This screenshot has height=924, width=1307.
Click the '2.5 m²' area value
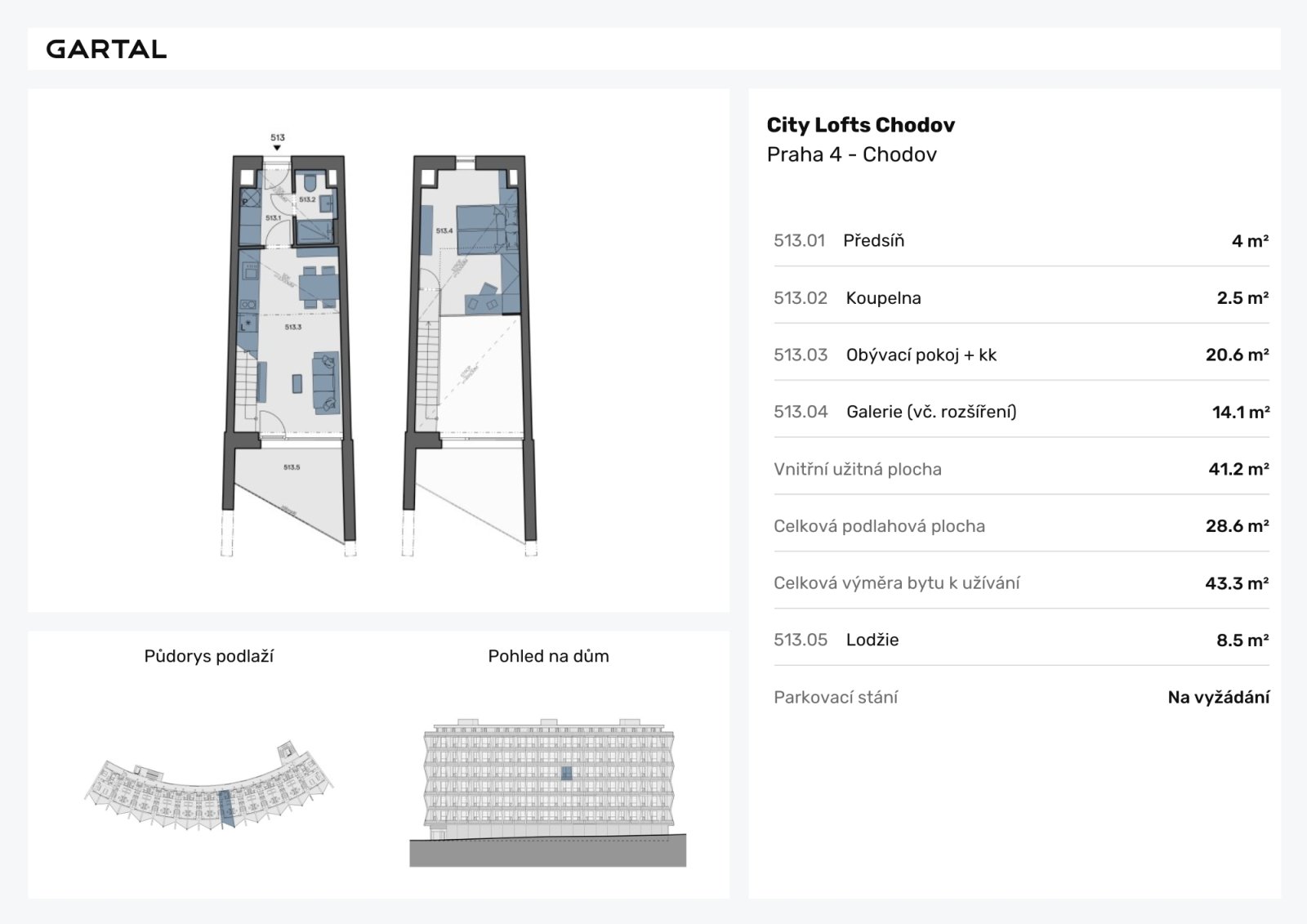tap(1242, 298)
